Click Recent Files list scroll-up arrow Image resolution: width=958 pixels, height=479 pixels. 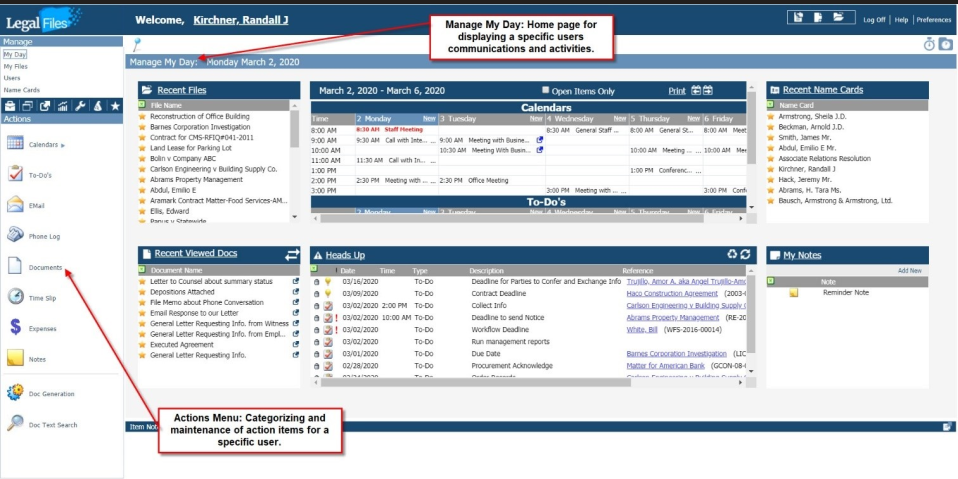295,104
